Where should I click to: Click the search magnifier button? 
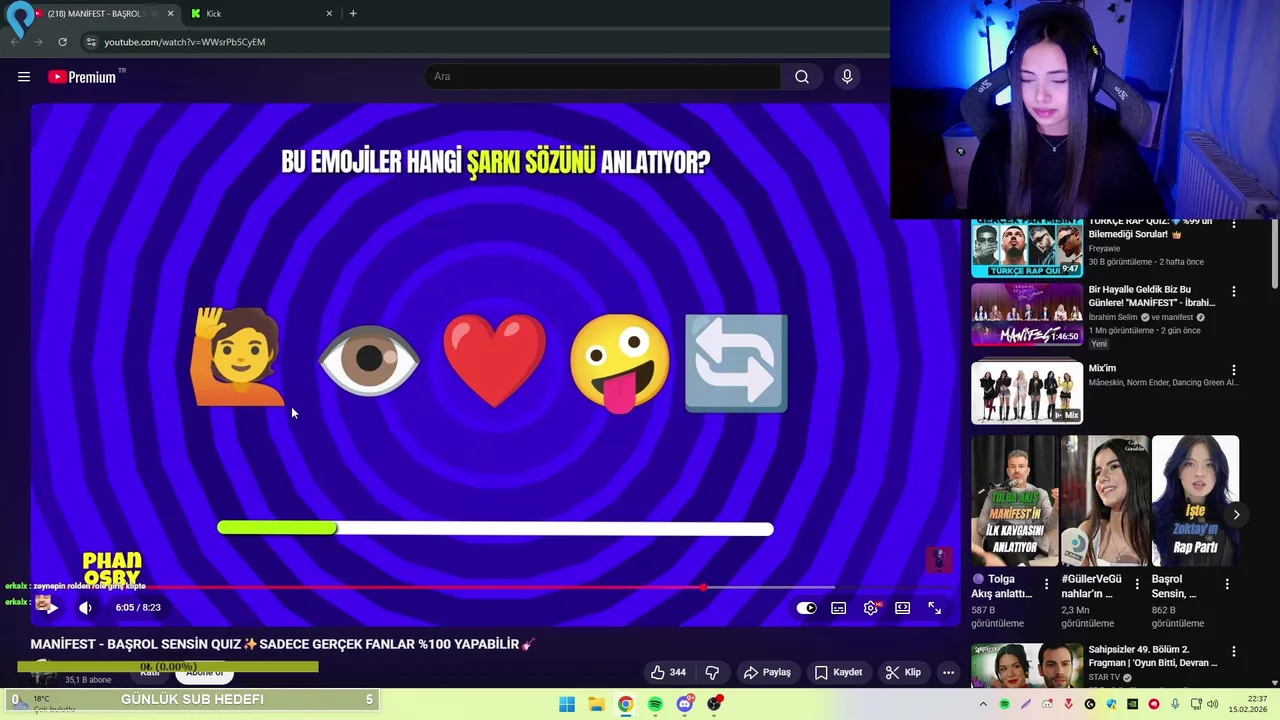[x=802, y=77]
